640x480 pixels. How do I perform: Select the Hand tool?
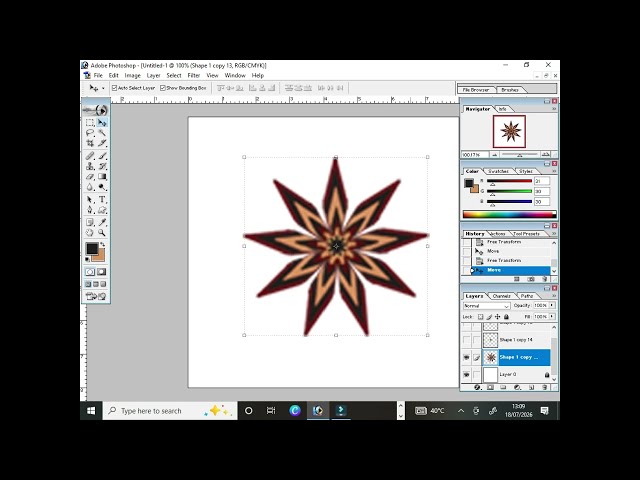coord(90,233)
